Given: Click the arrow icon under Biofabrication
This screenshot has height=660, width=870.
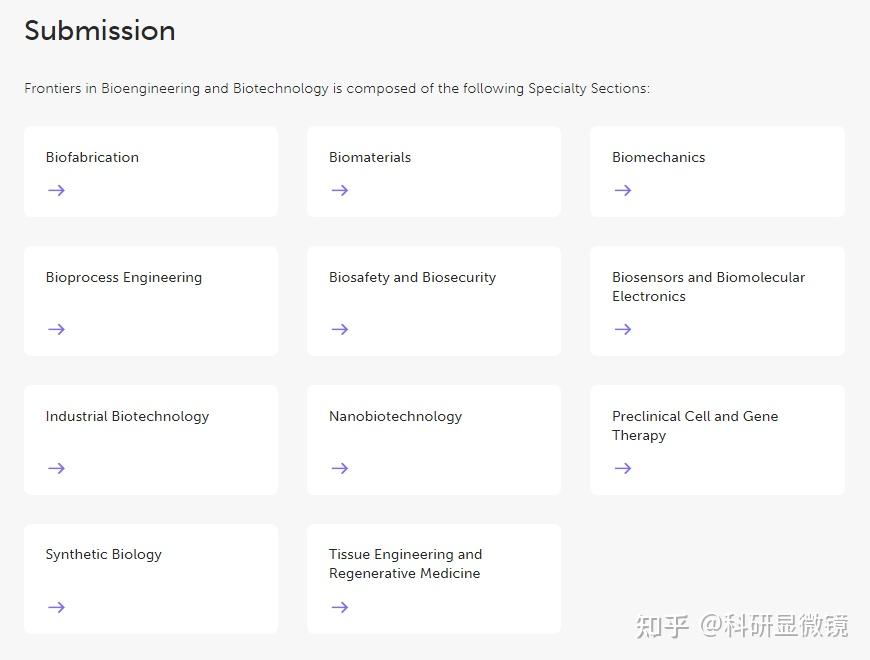Looking at the screenshot, I should coord(56,190).
